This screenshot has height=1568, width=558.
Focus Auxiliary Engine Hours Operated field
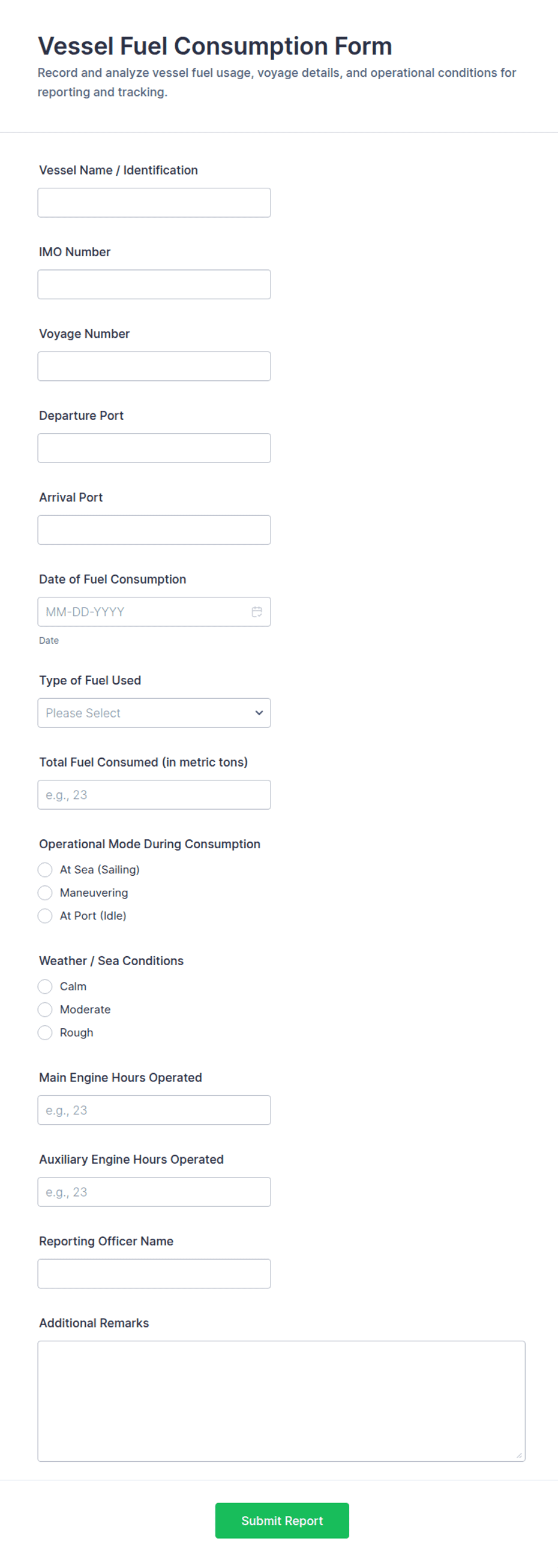[154, 1192]
